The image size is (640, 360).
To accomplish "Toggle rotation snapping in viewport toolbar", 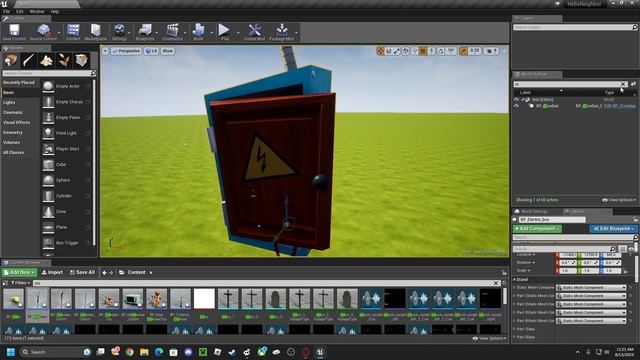I will pyautogui.click(x=440, y=51).
